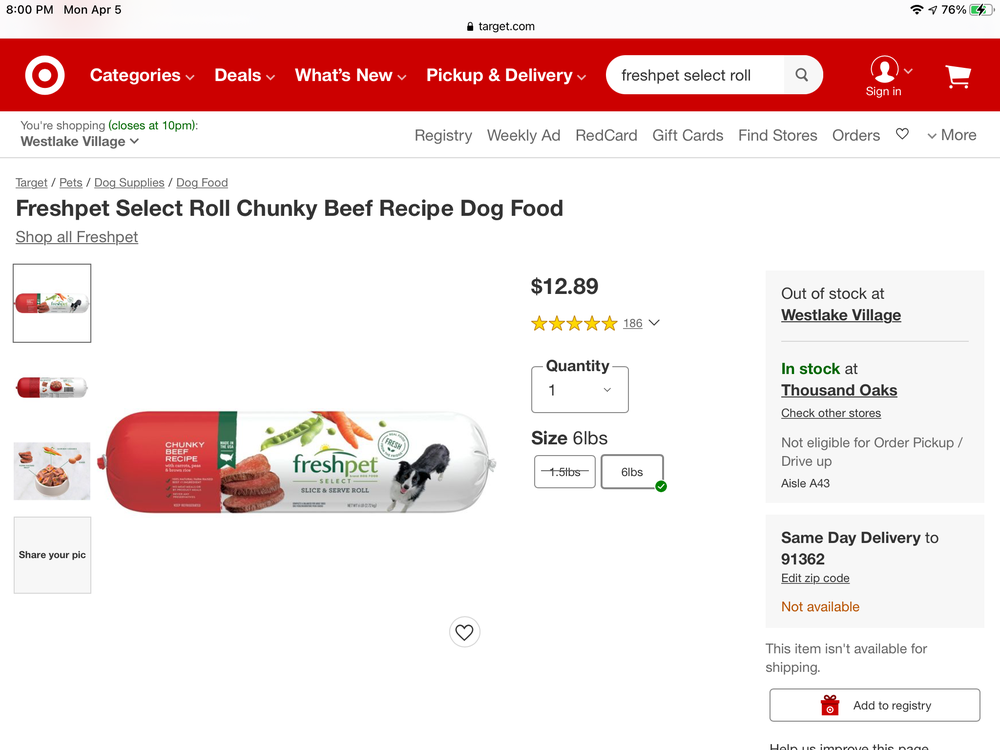Expand the ratings breakdown chevron
The height and width of the screenshot is (750, 1000).
[x=654, y=323]
